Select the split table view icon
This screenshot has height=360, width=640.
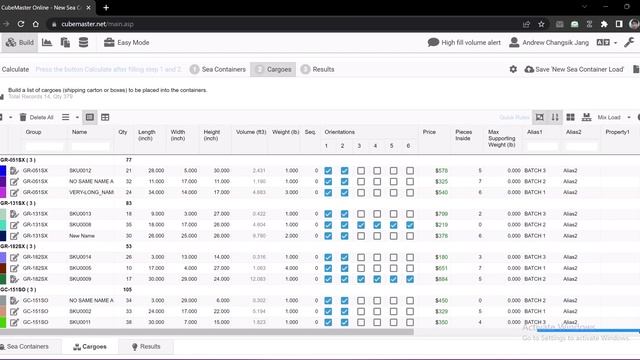105,118
